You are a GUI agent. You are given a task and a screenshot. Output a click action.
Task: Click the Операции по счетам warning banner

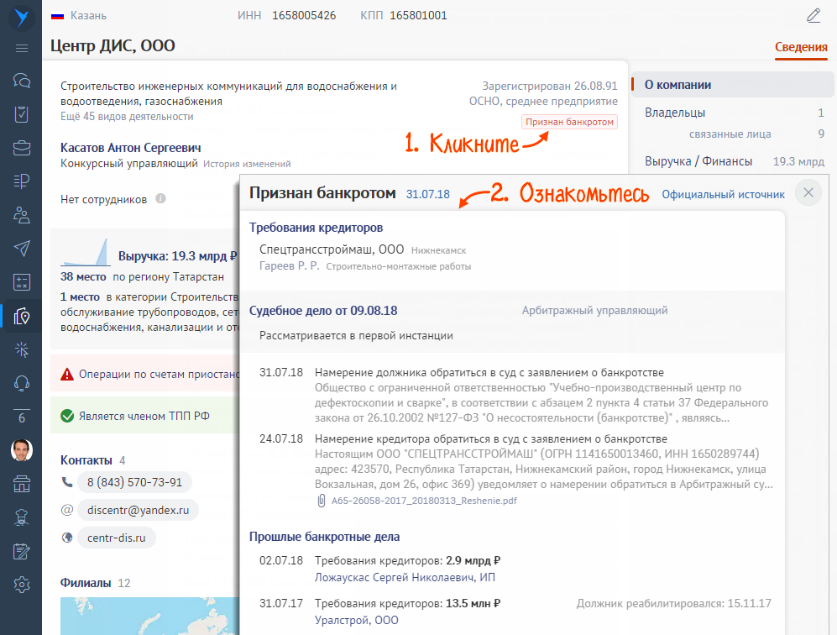[145, 374]
